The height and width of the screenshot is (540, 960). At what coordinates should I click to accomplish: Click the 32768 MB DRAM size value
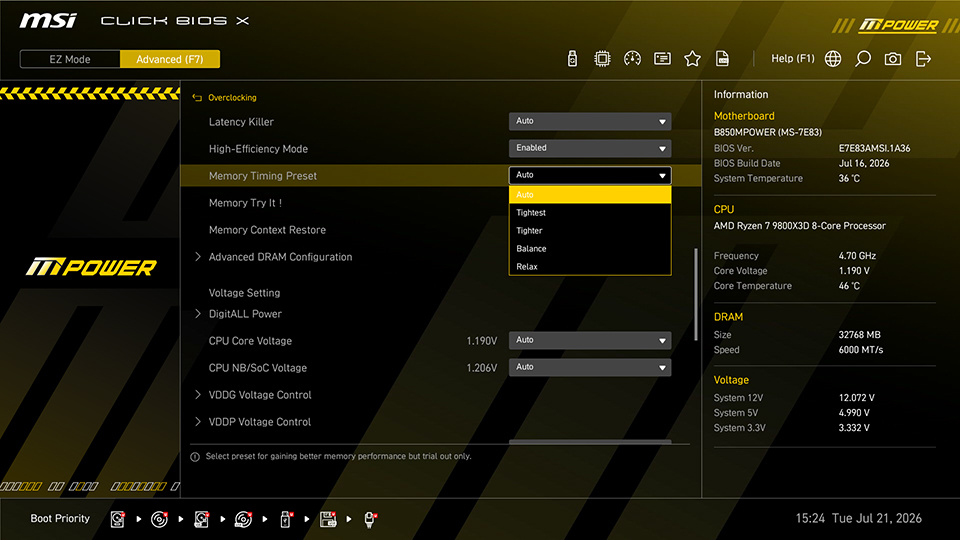click(x=860, y=335)
